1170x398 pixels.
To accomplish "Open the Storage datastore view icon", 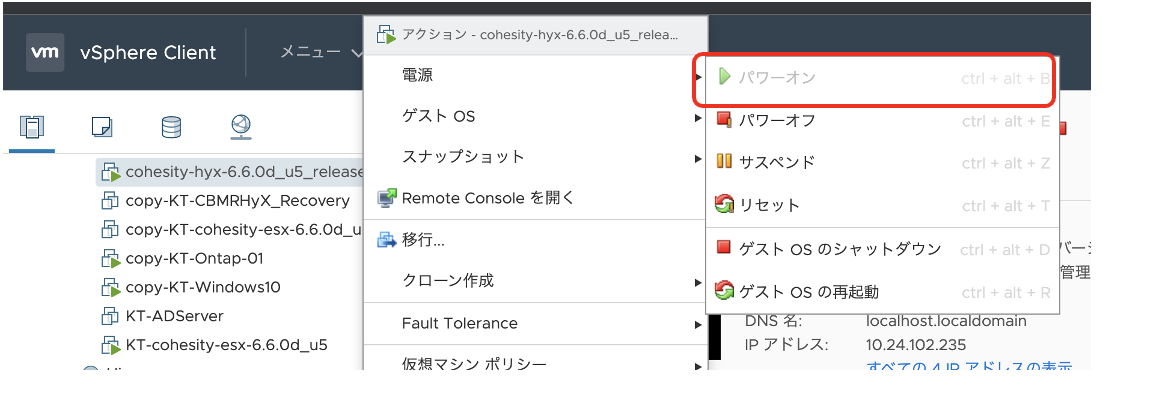I will coord(172,127).
